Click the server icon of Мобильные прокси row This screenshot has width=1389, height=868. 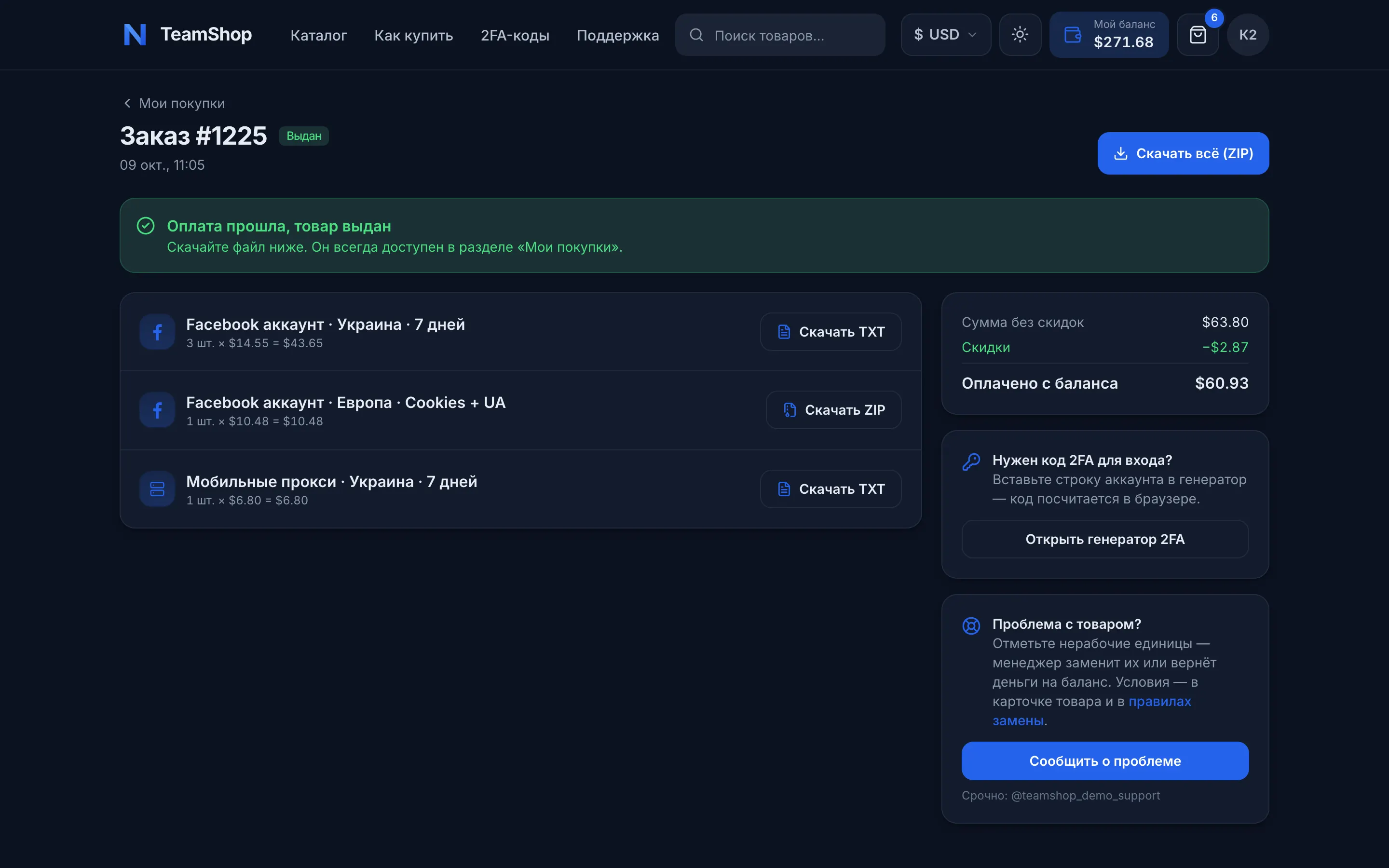[157, 489]
